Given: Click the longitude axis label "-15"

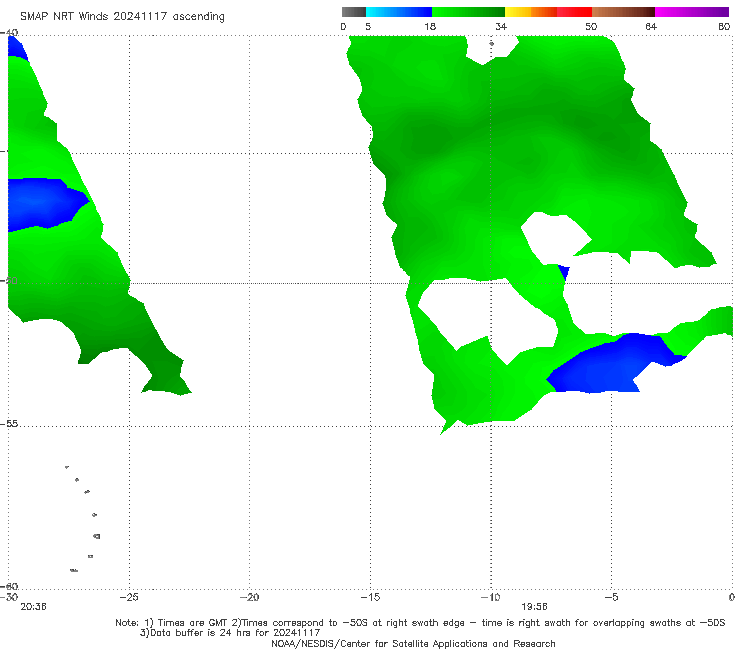Looking at the screenshot, I should tap(370, 597).
